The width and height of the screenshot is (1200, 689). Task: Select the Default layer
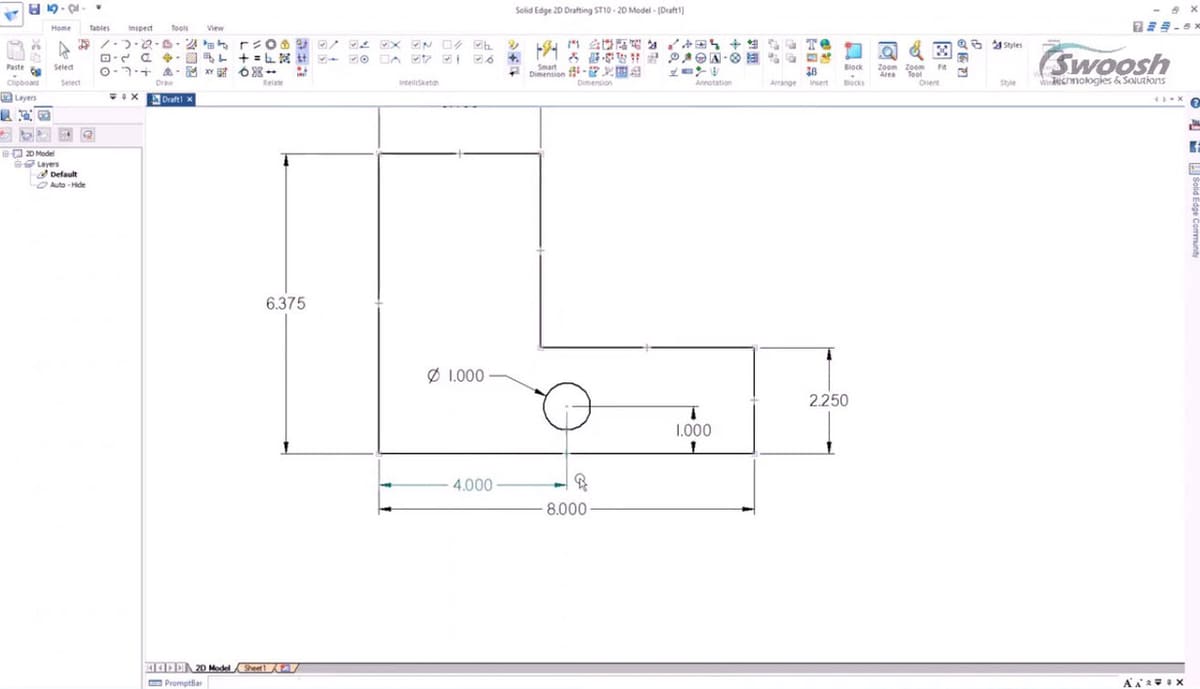63,174
